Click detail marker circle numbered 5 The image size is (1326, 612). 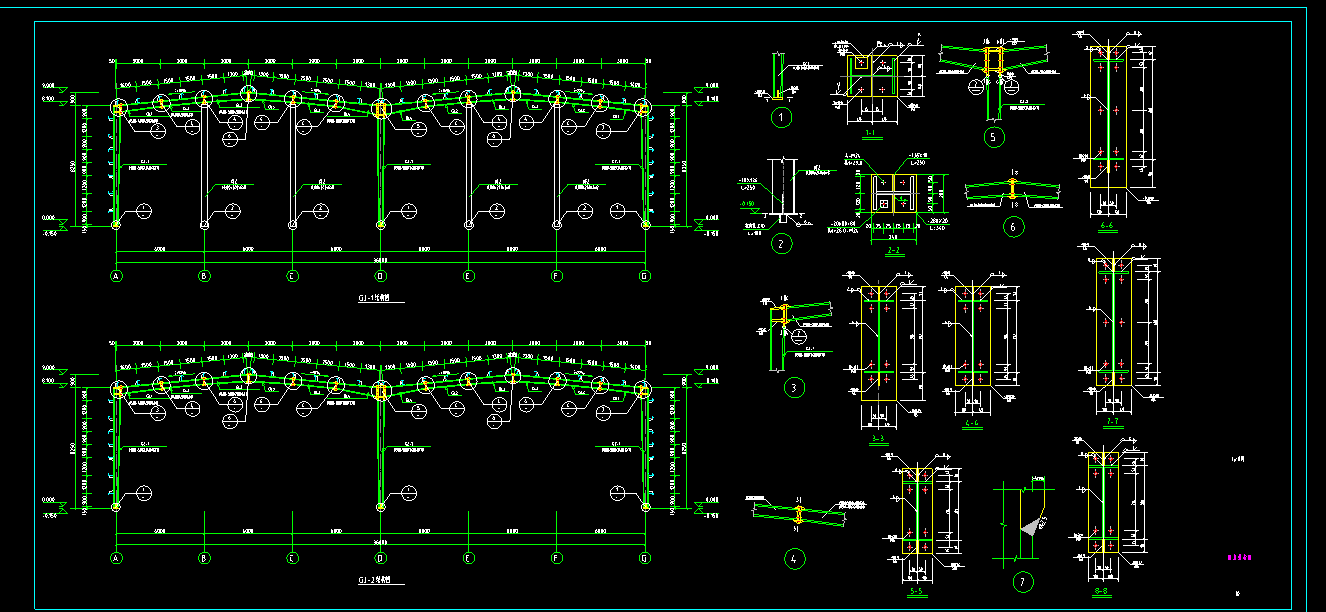(x=993, y=138)
